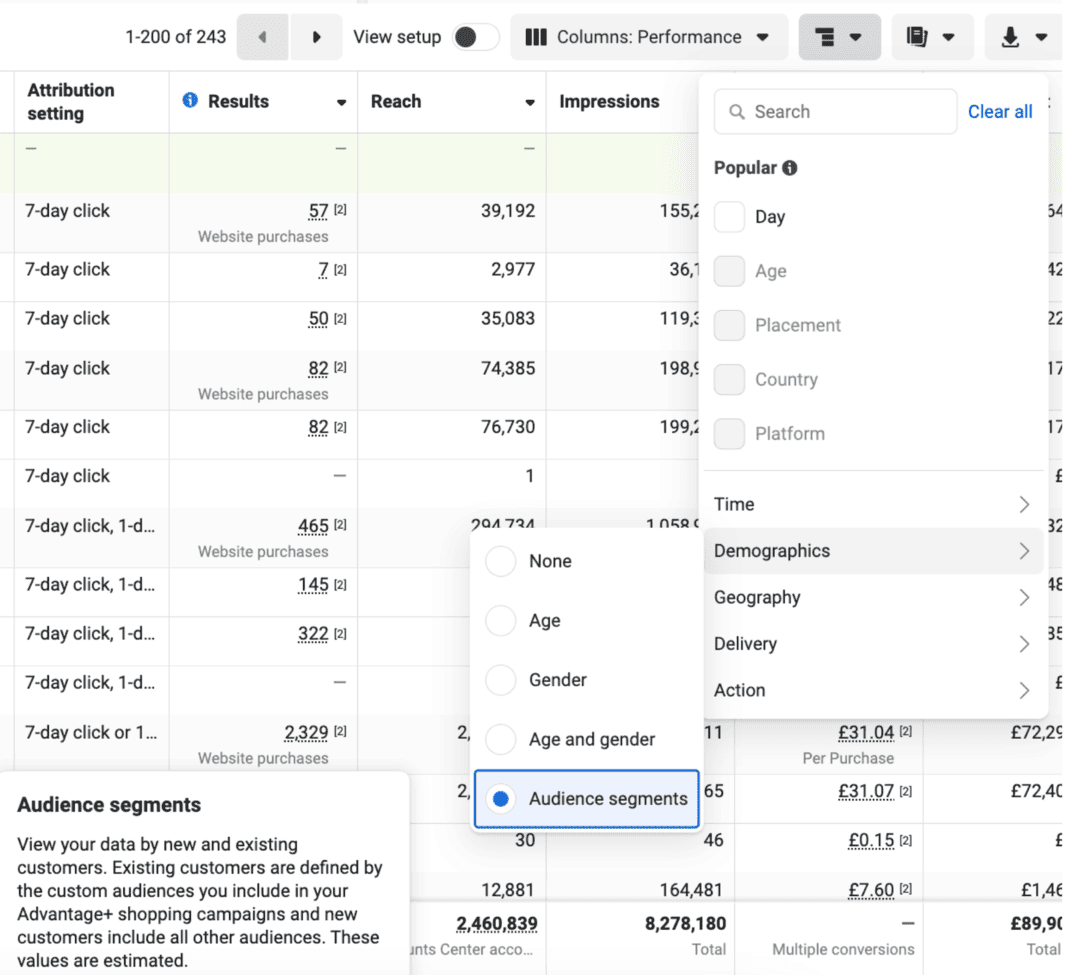Click the 2,329 results value
Screen dimensions: 1070x975
(306, 732)
